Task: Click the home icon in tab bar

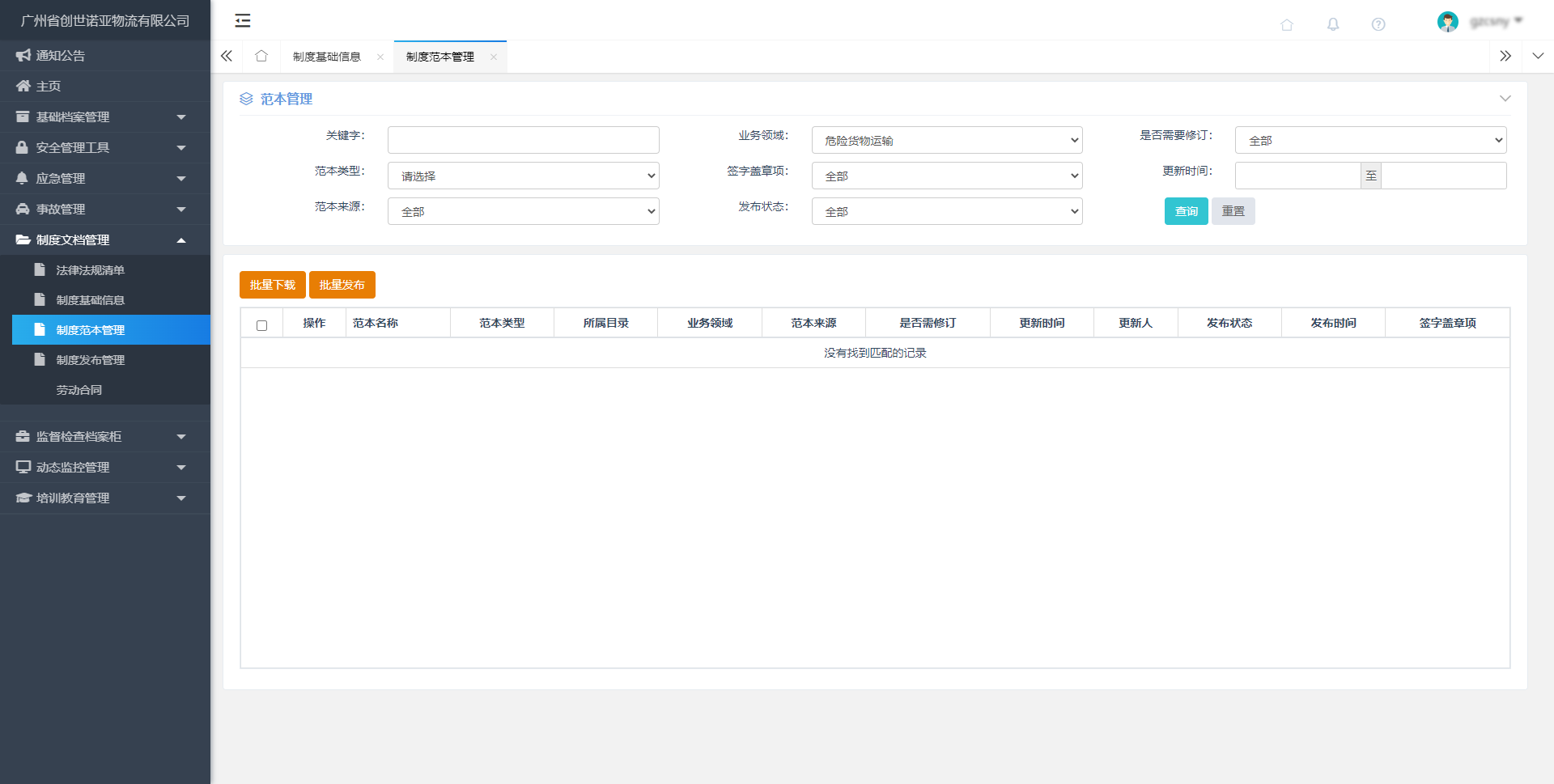Action: (261, 56)
